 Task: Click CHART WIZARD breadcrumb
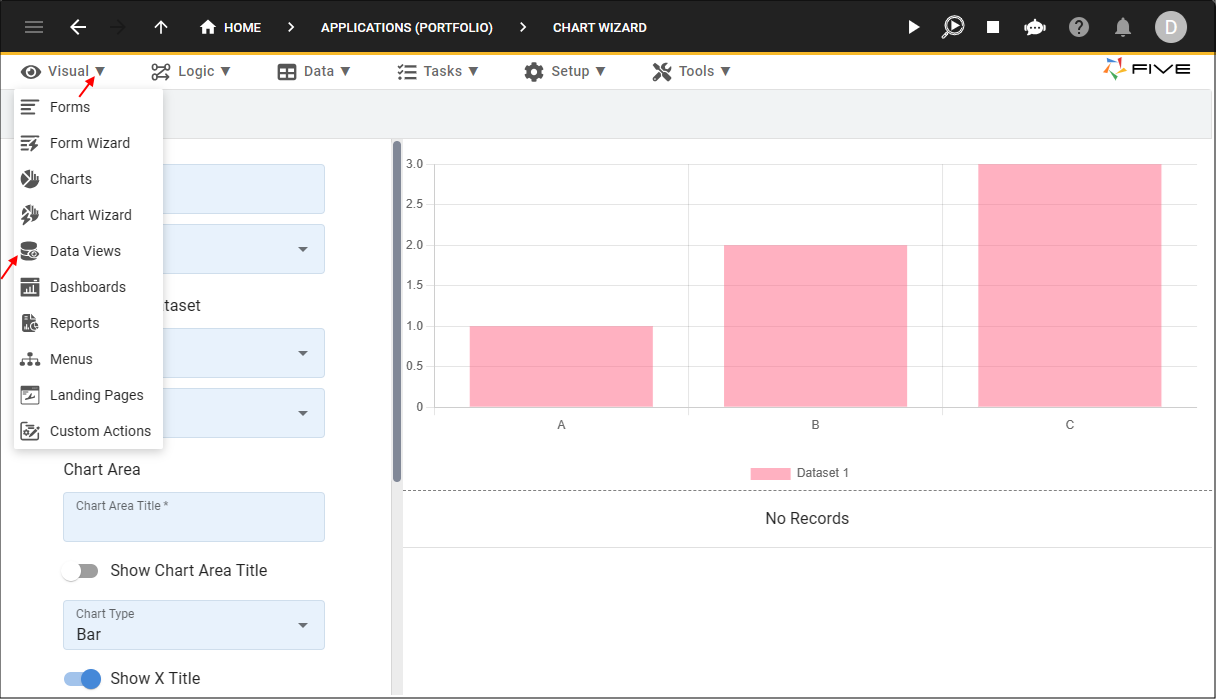pos(600,28)
